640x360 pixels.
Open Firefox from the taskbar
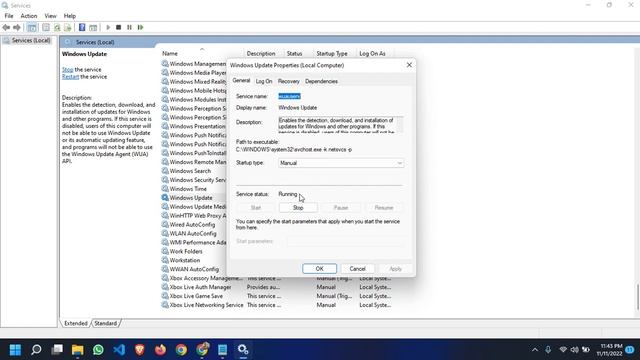[x=160, y=350]
